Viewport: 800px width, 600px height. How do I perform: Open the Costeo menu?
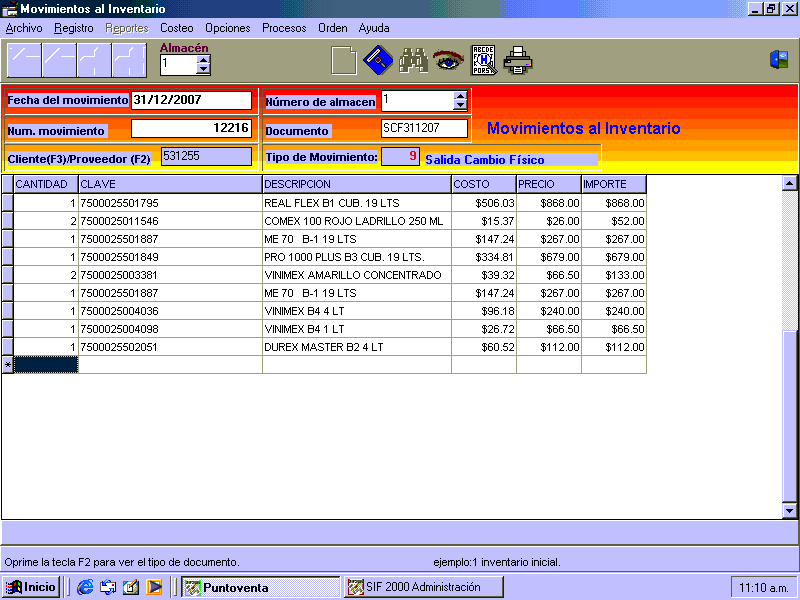(x=177, y=28)
